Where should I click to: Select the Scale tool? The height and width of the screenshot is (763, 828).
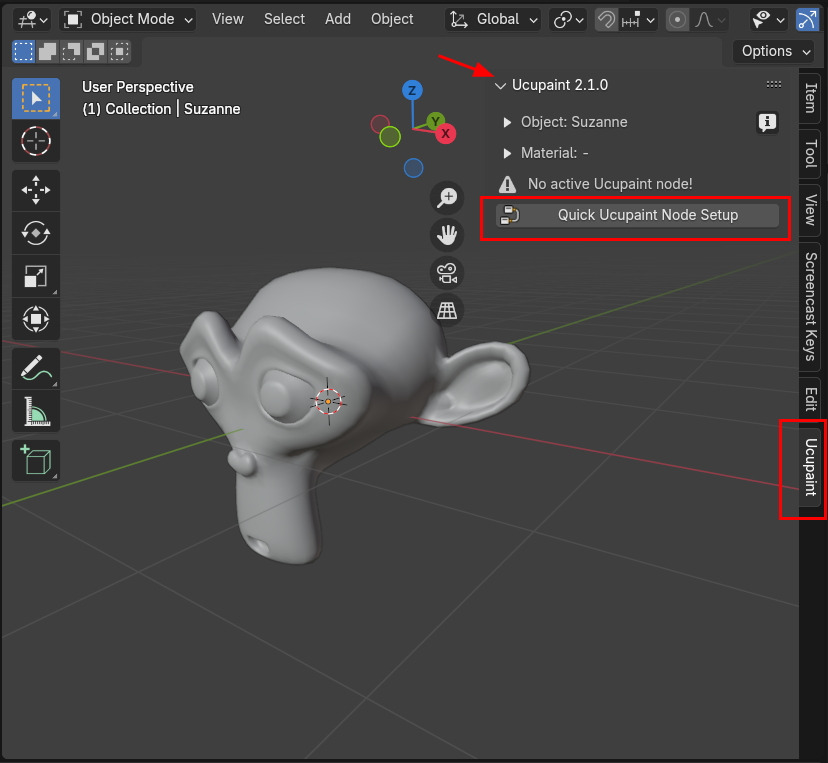(x=36, y=276)
